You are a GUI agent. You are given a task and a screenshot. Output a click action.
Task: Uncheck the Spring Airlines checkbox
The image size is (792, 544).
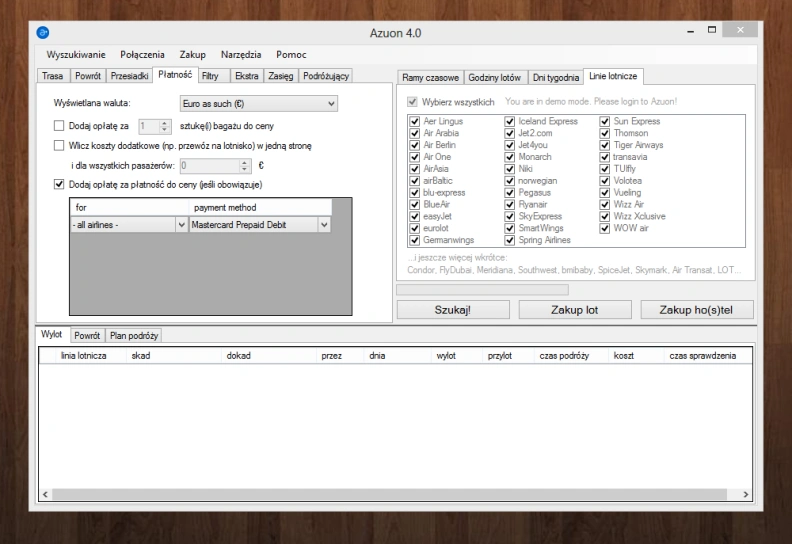click(510, 240)
